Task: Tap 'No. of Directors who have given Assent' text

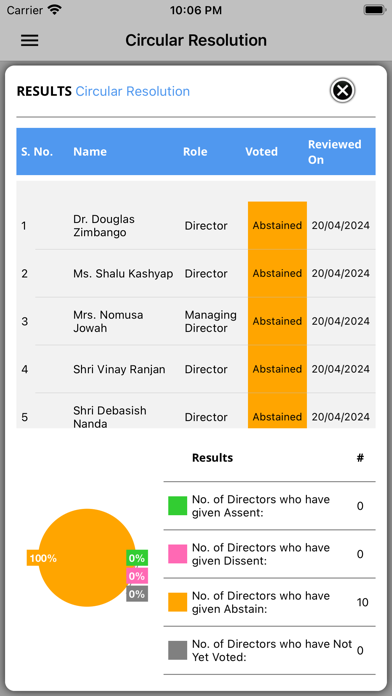Action: click(x=261, y=506)
